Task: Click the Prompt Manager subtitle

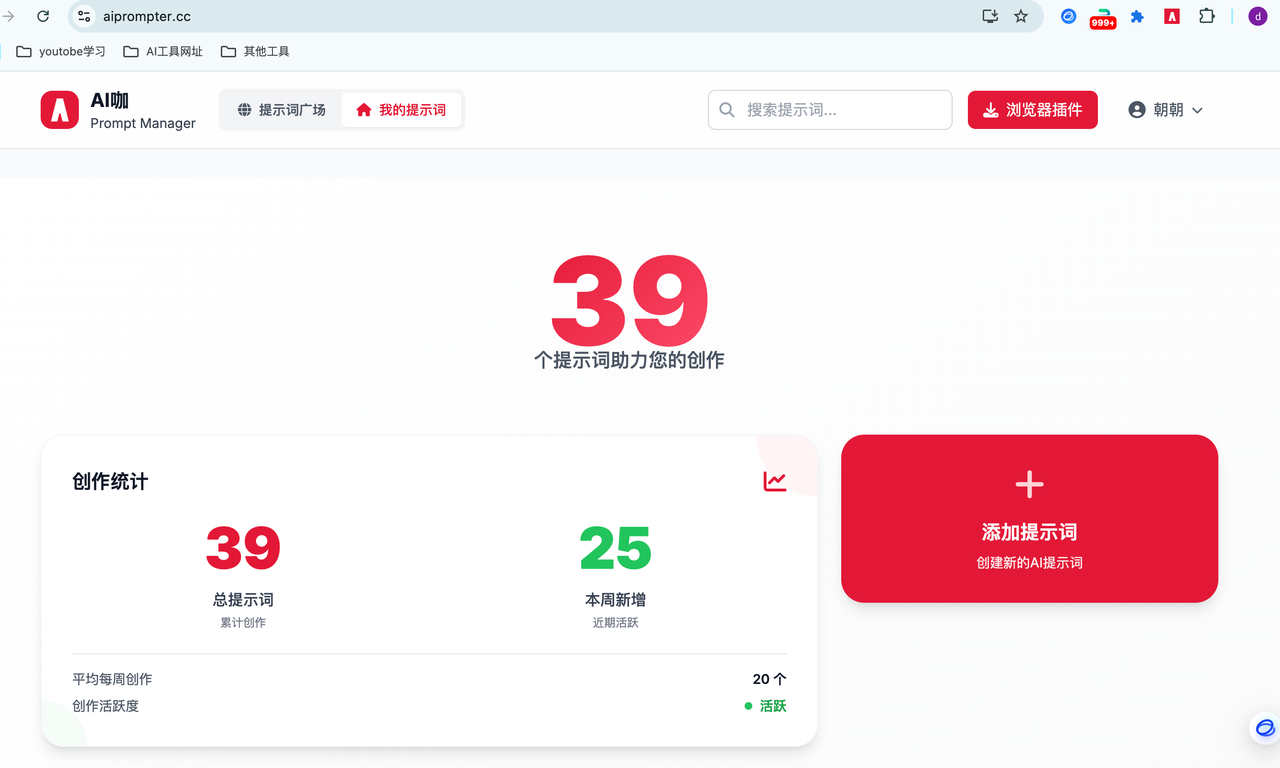Action: tap(143, 123)
